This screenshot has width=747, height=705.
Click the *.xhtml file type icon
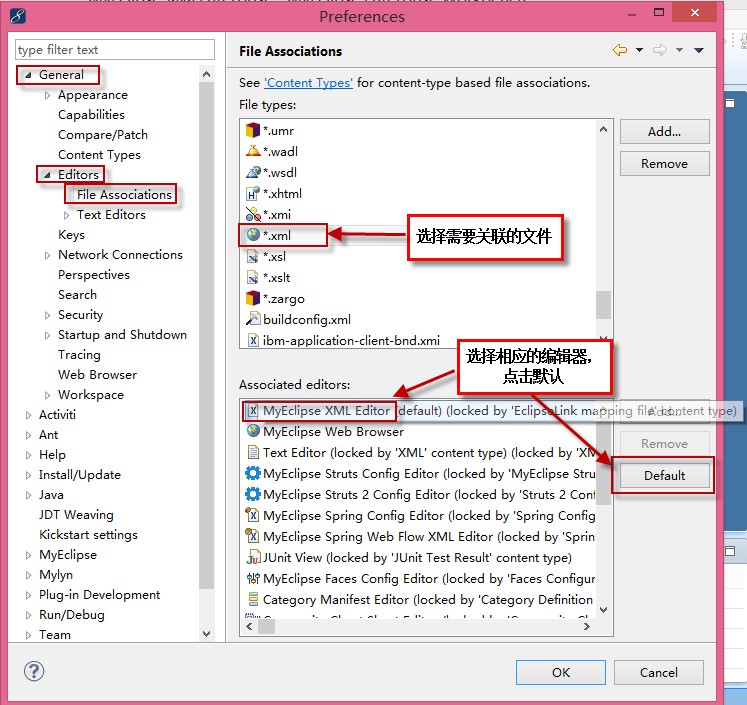coord(252,193)
